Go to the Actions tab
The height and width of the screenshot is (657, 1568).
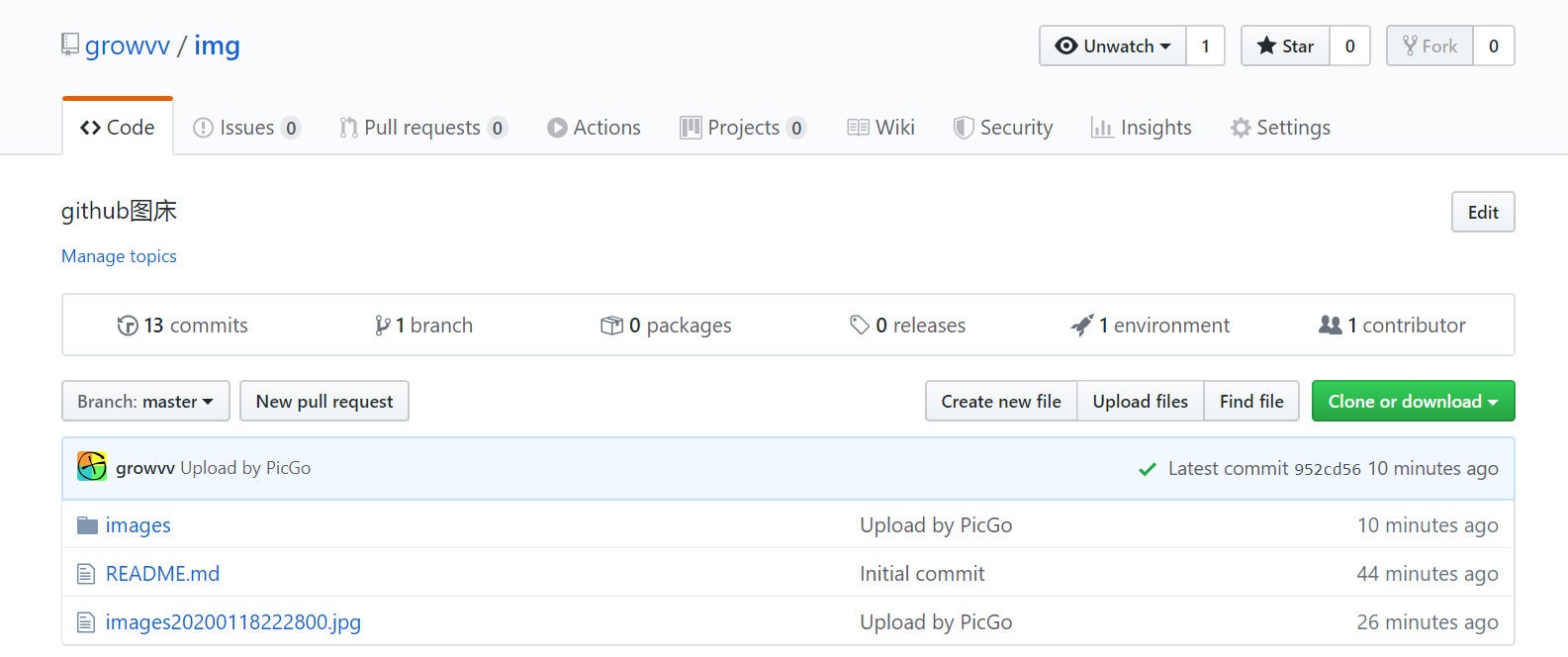pyautogui.click(x=594, y=128)
